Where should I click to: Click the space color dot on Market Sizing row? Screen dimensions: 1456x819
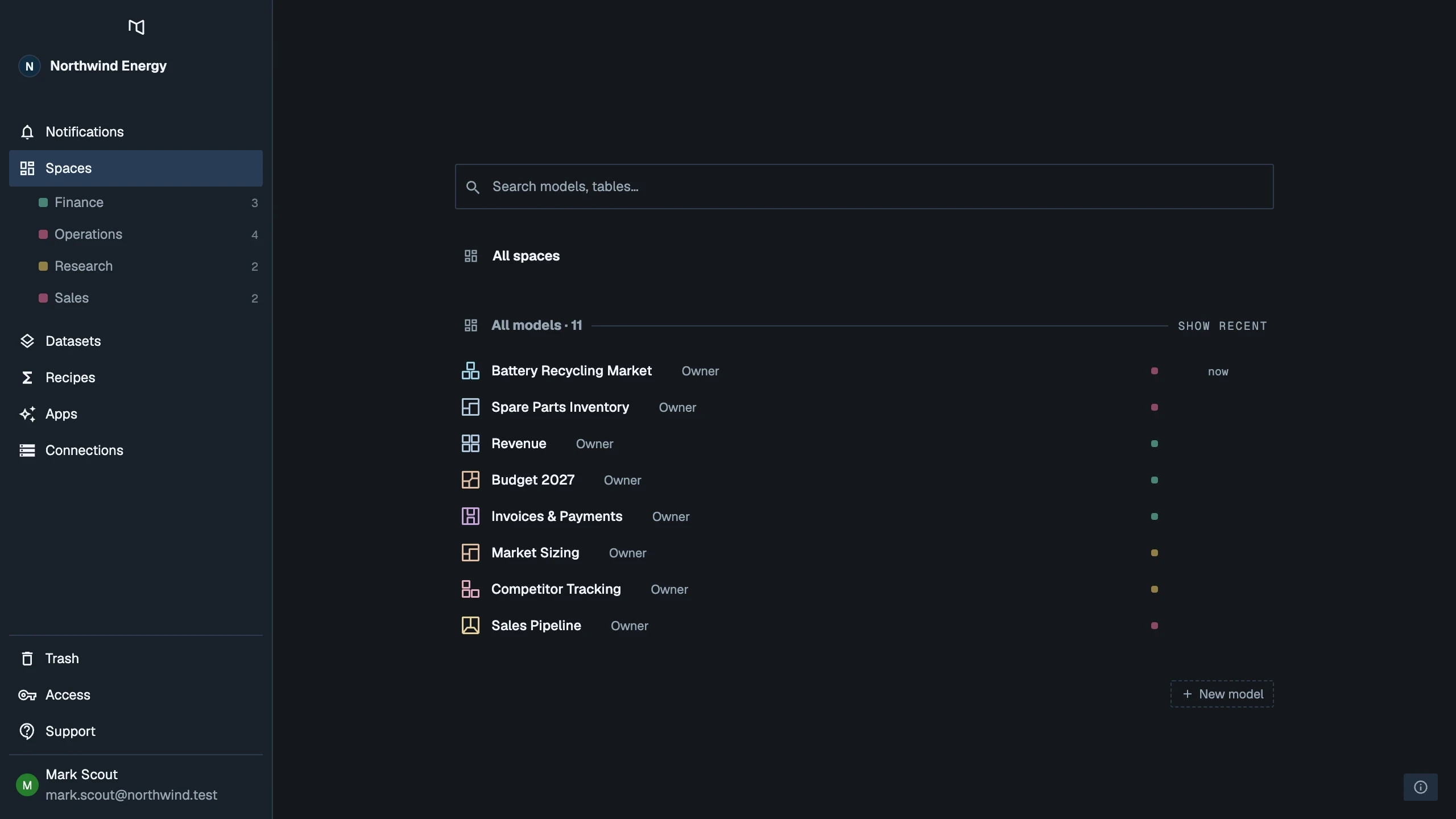coord(1155,553)
